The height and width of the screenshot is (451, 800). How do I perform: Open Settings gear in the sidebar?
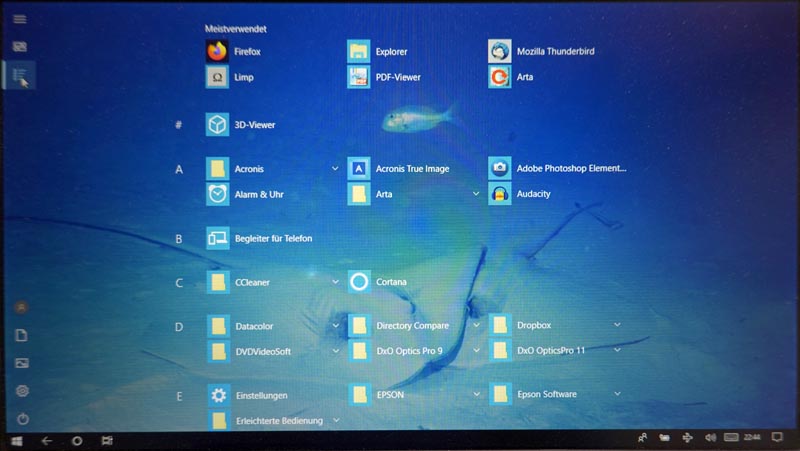(x=22, y=391)
